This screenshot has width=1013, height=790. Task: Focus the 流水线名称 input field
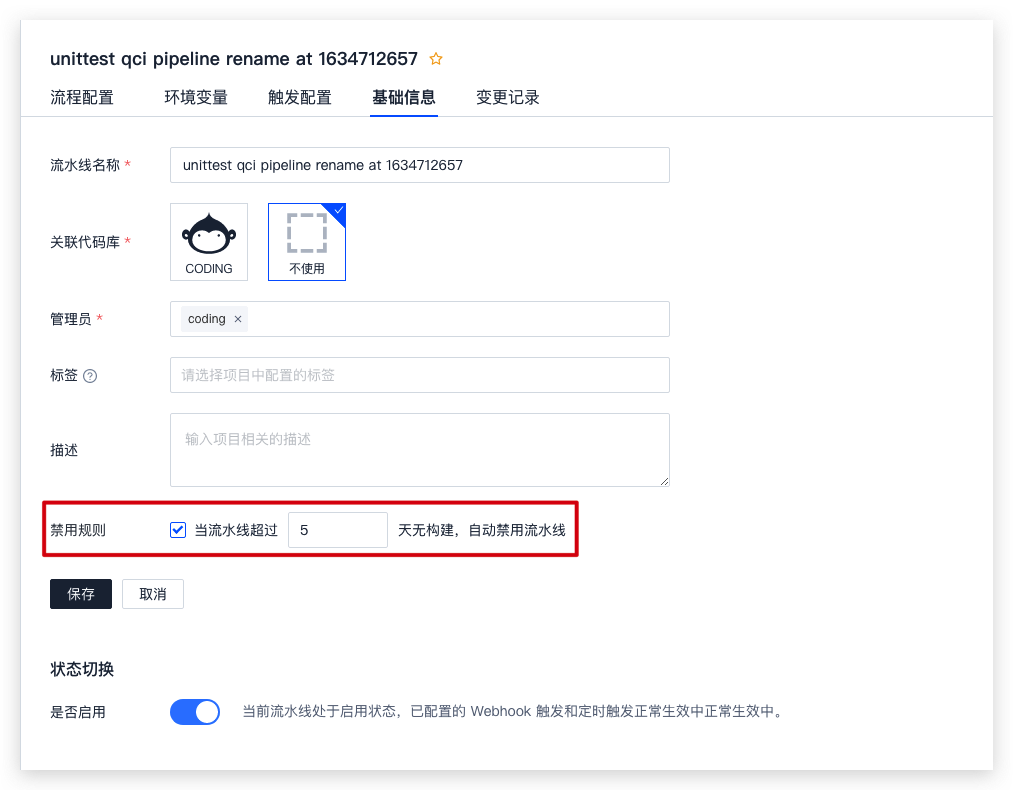(x=419, y=165)
